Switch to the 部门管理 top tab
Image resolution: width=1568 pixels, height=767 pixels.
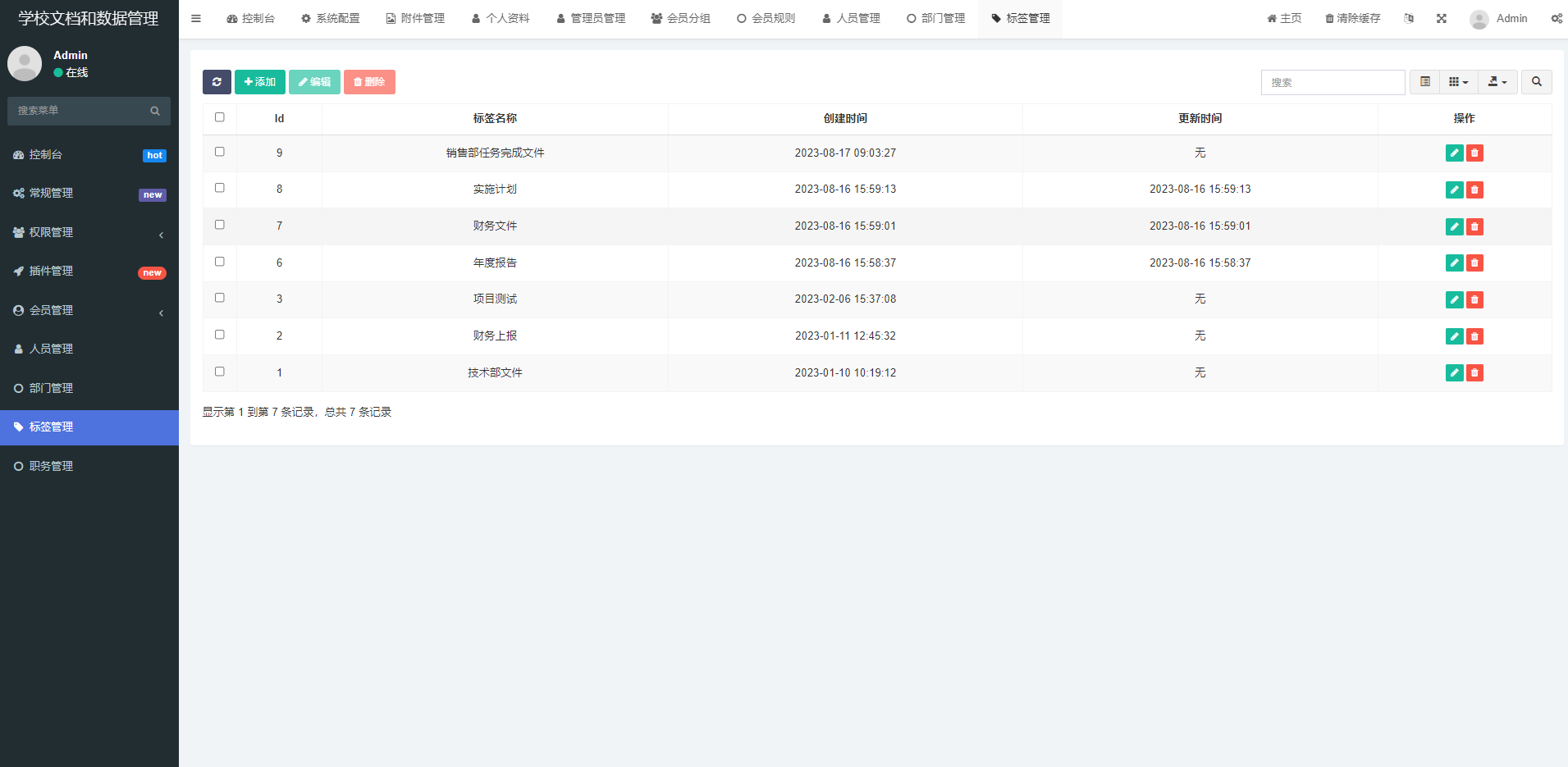(935, 18)
